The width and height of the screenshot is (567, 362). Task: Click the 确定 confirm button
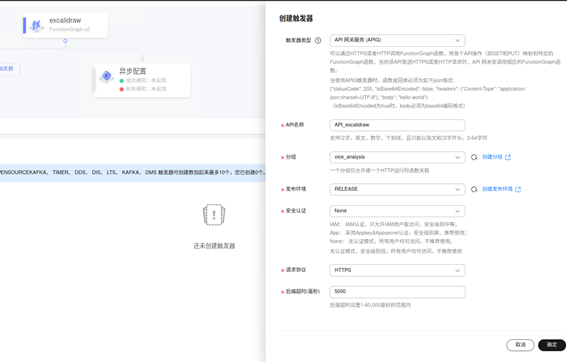pyautogui.click(x=552, y=345)
